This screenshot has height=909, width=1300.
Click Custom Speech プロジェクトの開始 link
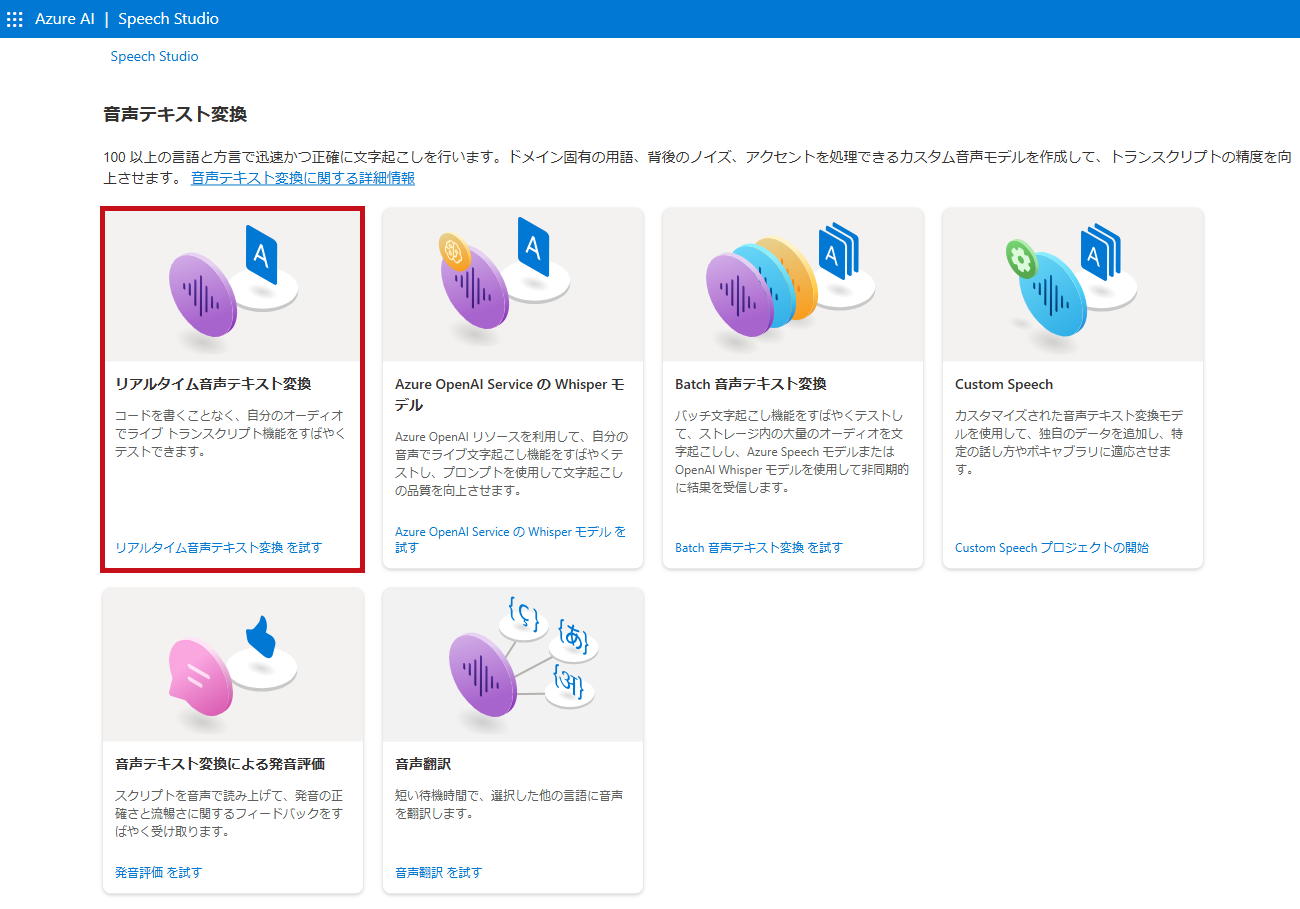pyautogui.click(x=1052, y=547)
